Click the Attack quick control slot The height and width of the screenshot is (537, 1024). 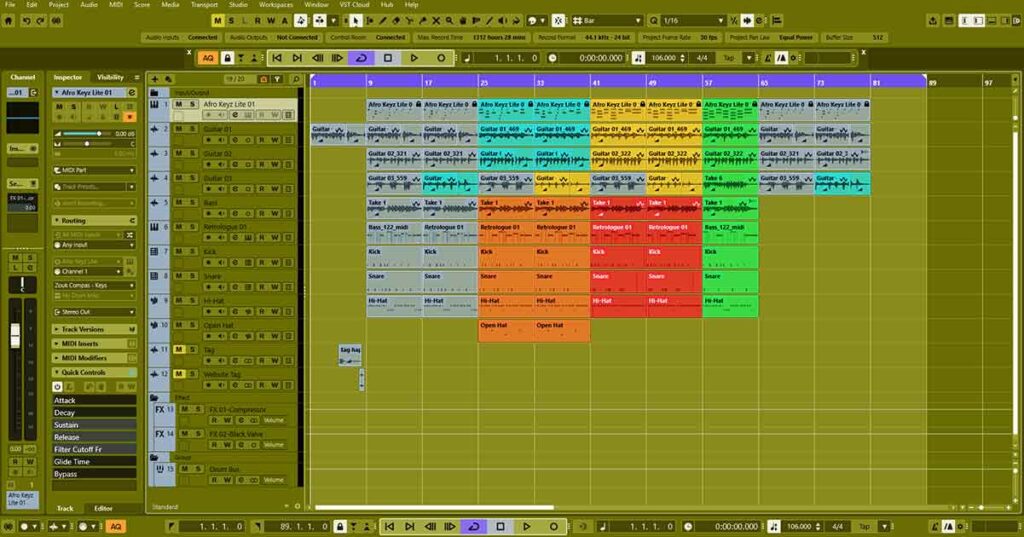tap(94, 400)
